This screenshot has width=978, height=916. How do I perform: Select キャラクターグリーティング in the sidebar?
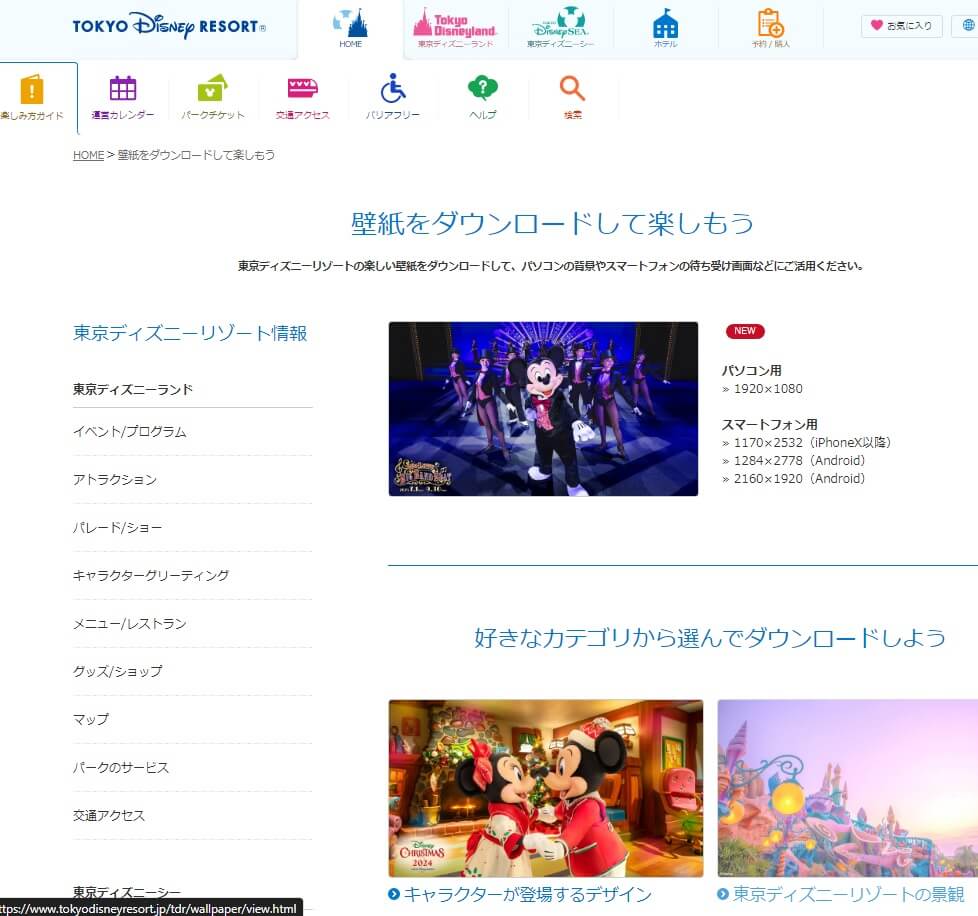pos(151,576)
